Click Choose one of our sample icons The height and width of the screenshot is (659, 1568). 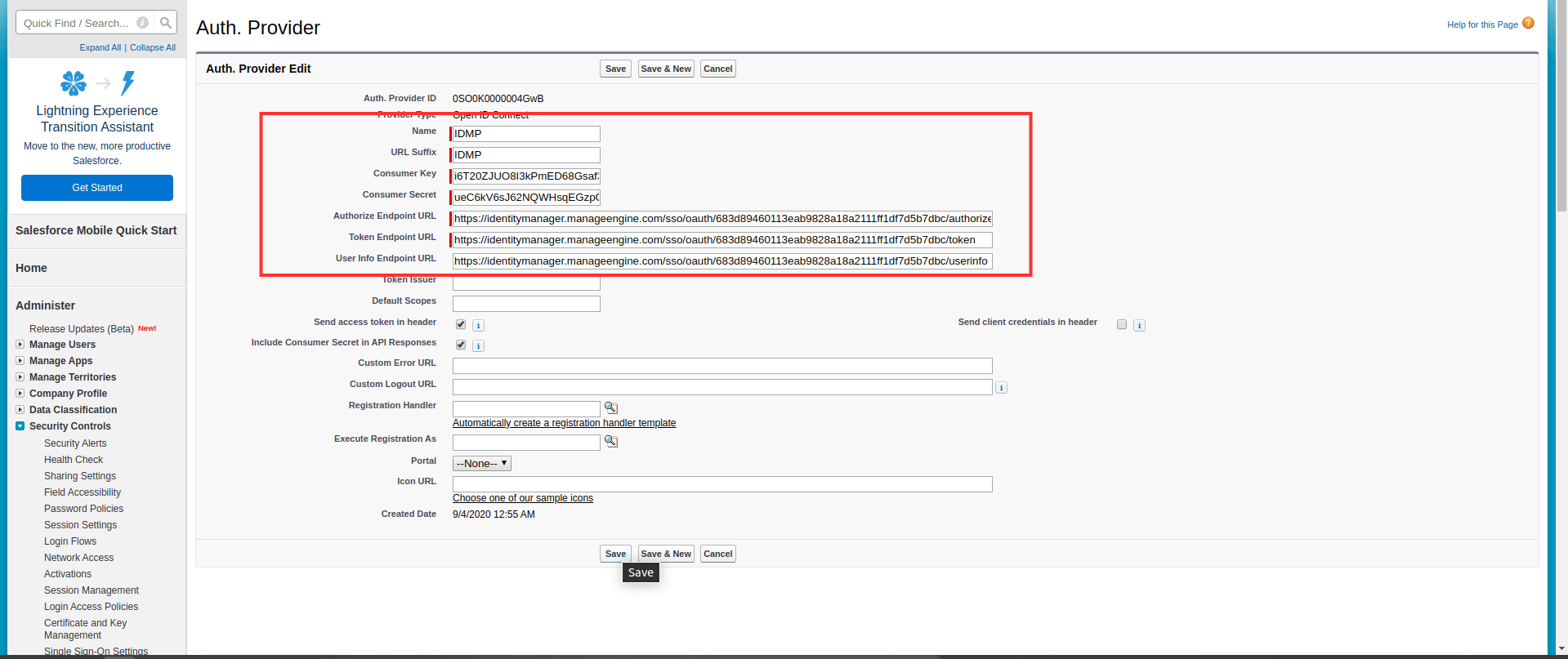coord(523,498)
